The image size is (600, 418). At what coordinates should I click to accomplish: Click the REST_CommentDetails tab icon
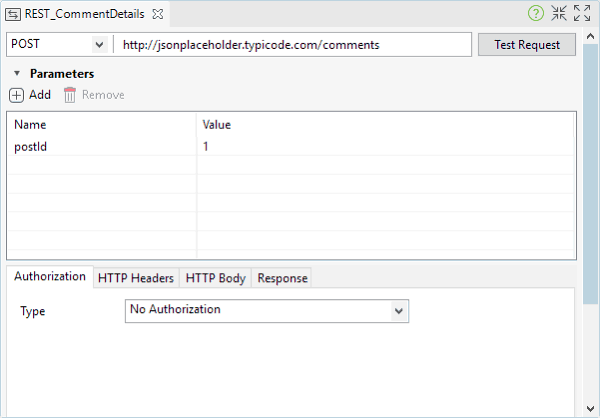pyautogui.click(x=13, y=15)
